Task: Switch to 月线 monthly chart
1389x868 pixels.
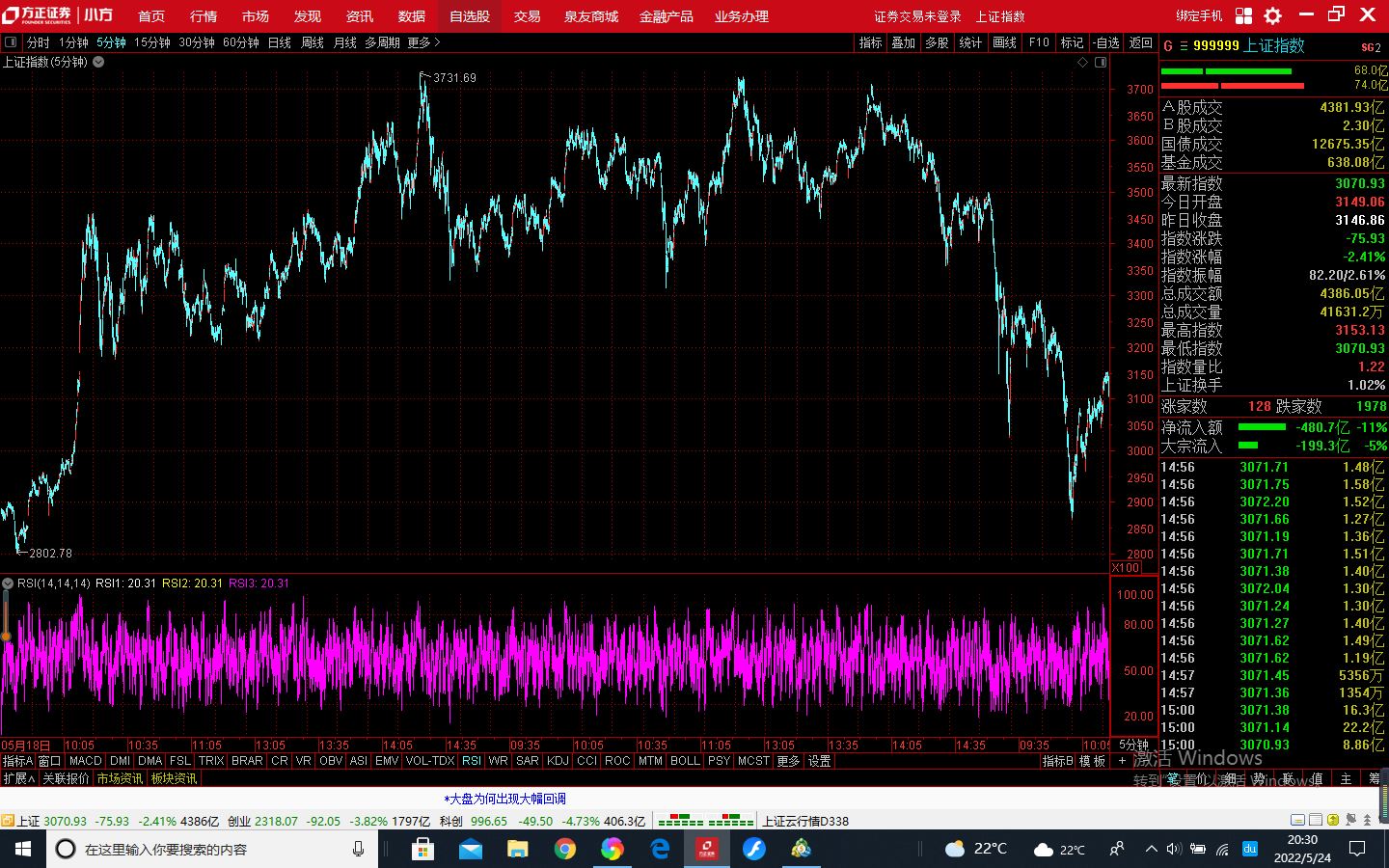Action: [x=345, y=42]
